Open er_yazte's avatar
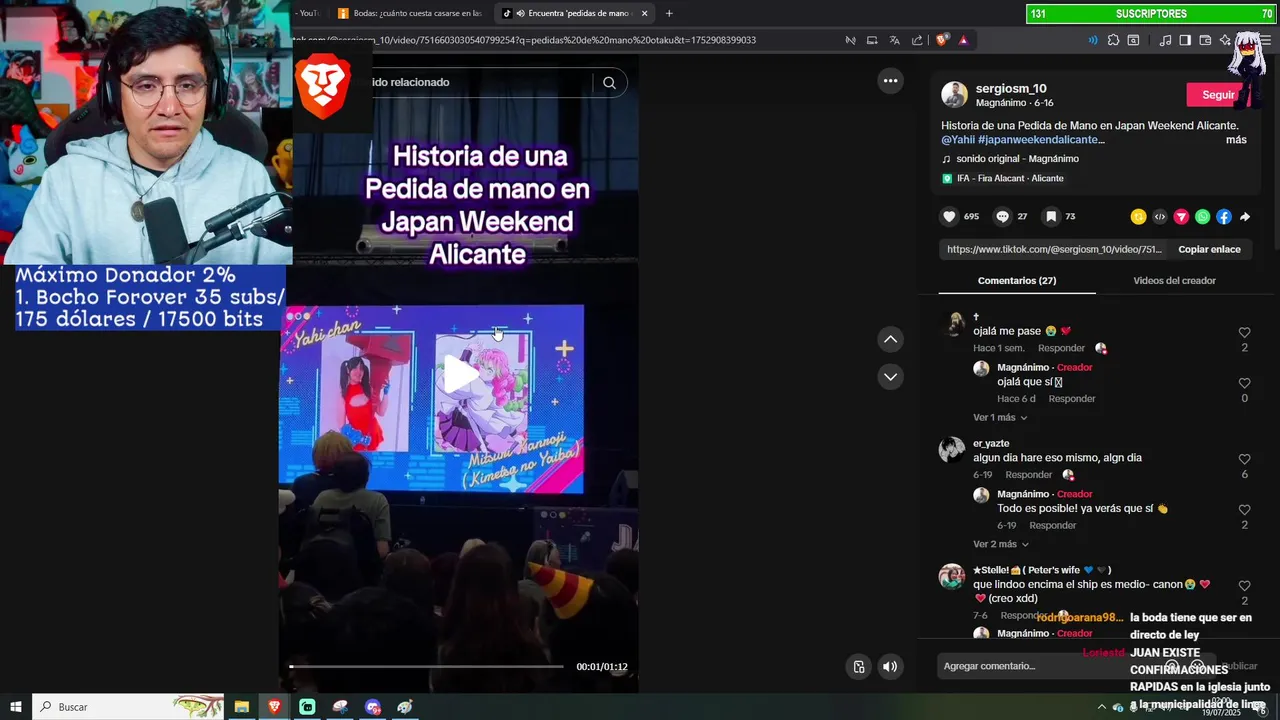Viewport: 1280px width, 720px height. pos(951,449)
